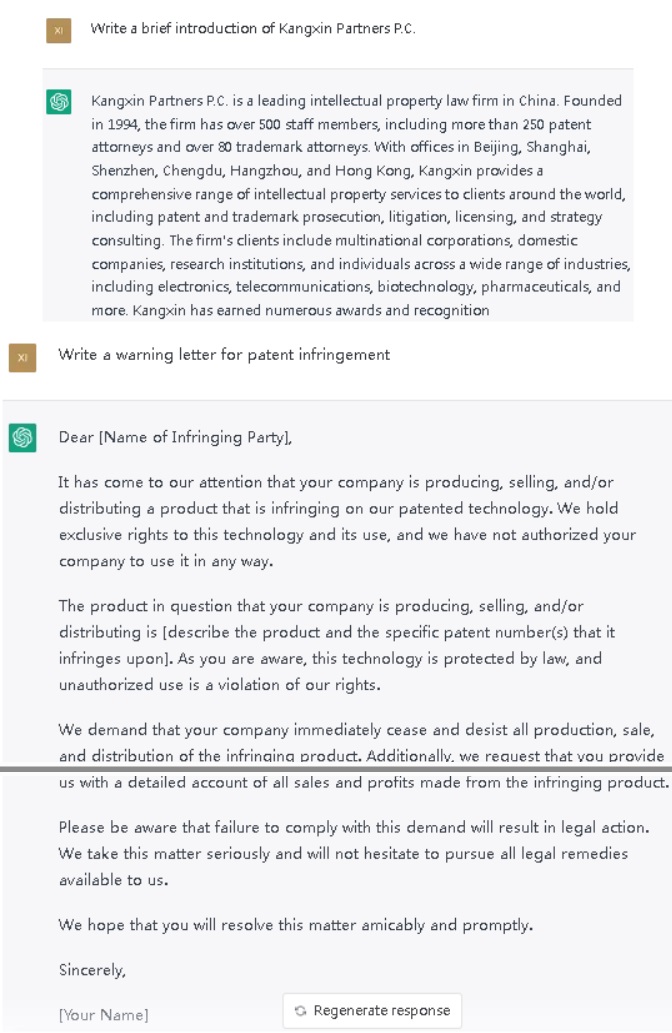Screen dimensions: 672x1033
Task: Click the user avatar beside the warning letter prompt
Action: (22, 357)
